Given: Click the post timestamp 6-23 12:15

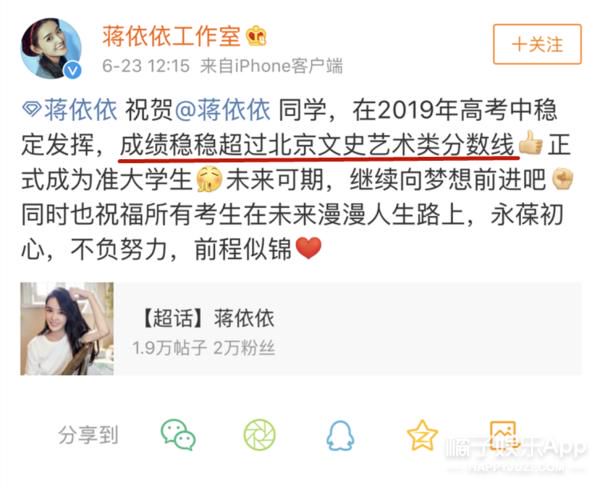Looking at the screenshot, I should (x=146, y=66).
